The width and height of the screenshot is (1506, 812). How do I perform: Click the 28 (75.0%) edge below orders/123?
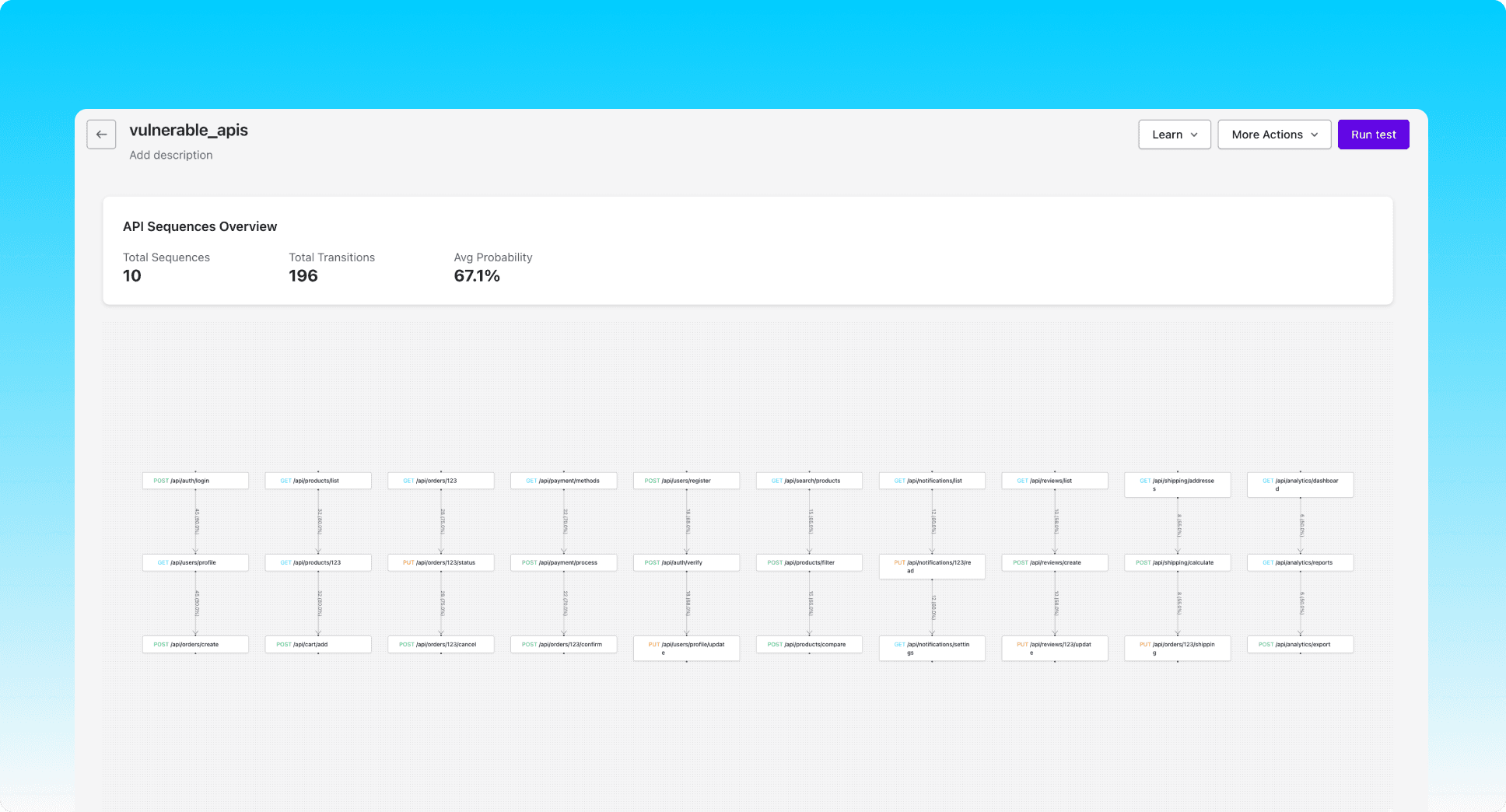pyautogui.click(x=443, y=521)
